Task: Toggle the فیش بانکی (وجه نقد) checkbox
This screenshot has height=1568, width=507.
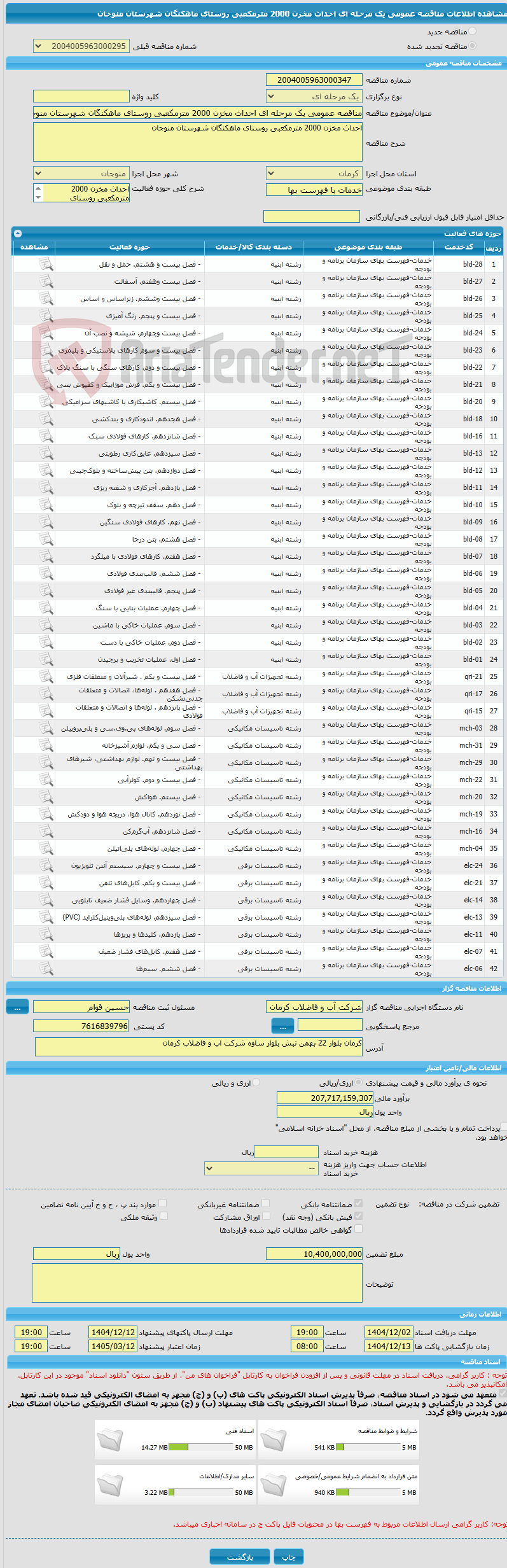Action: [359, 1216]
